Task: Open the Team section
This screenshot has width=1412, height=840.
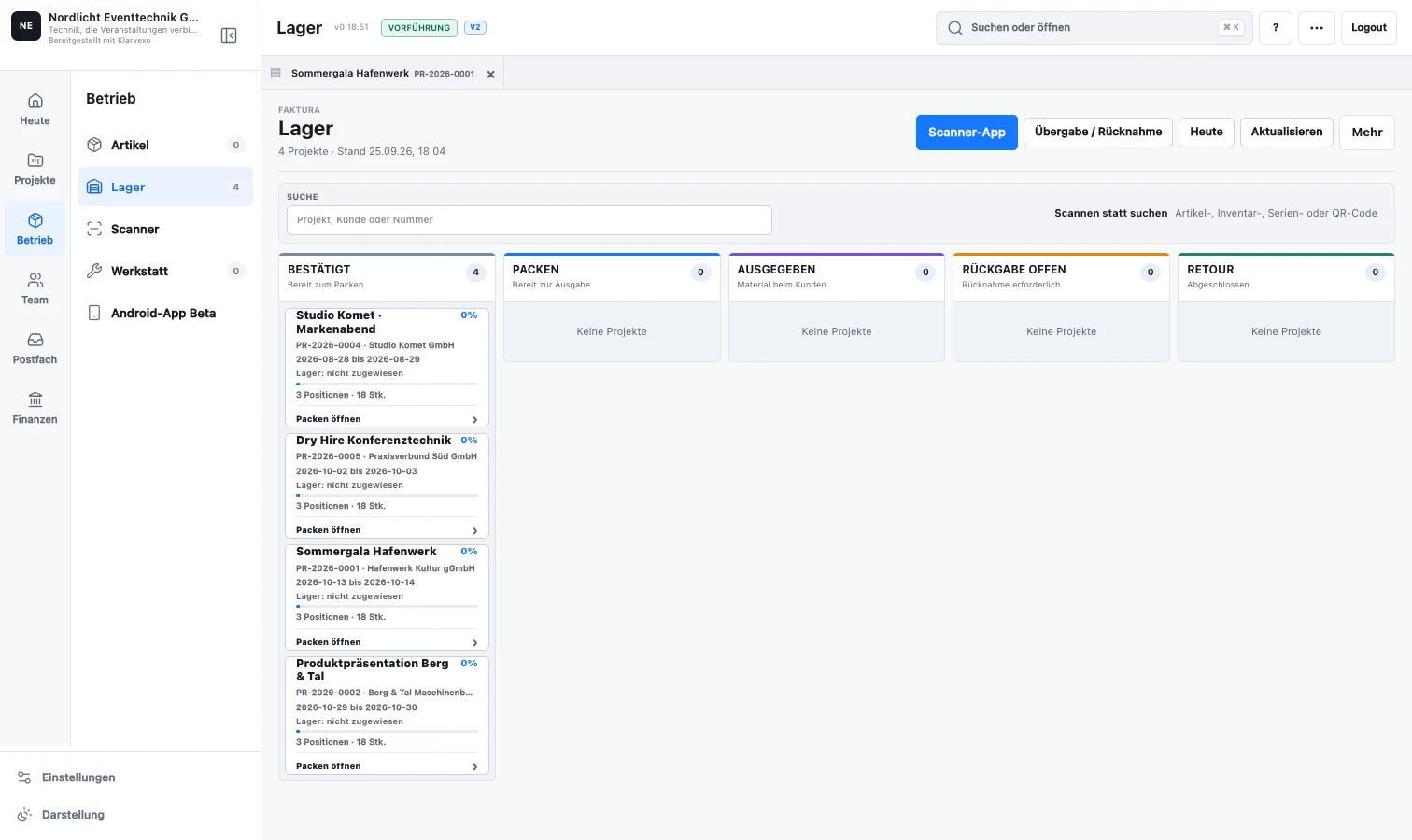Action: (35, 288)
